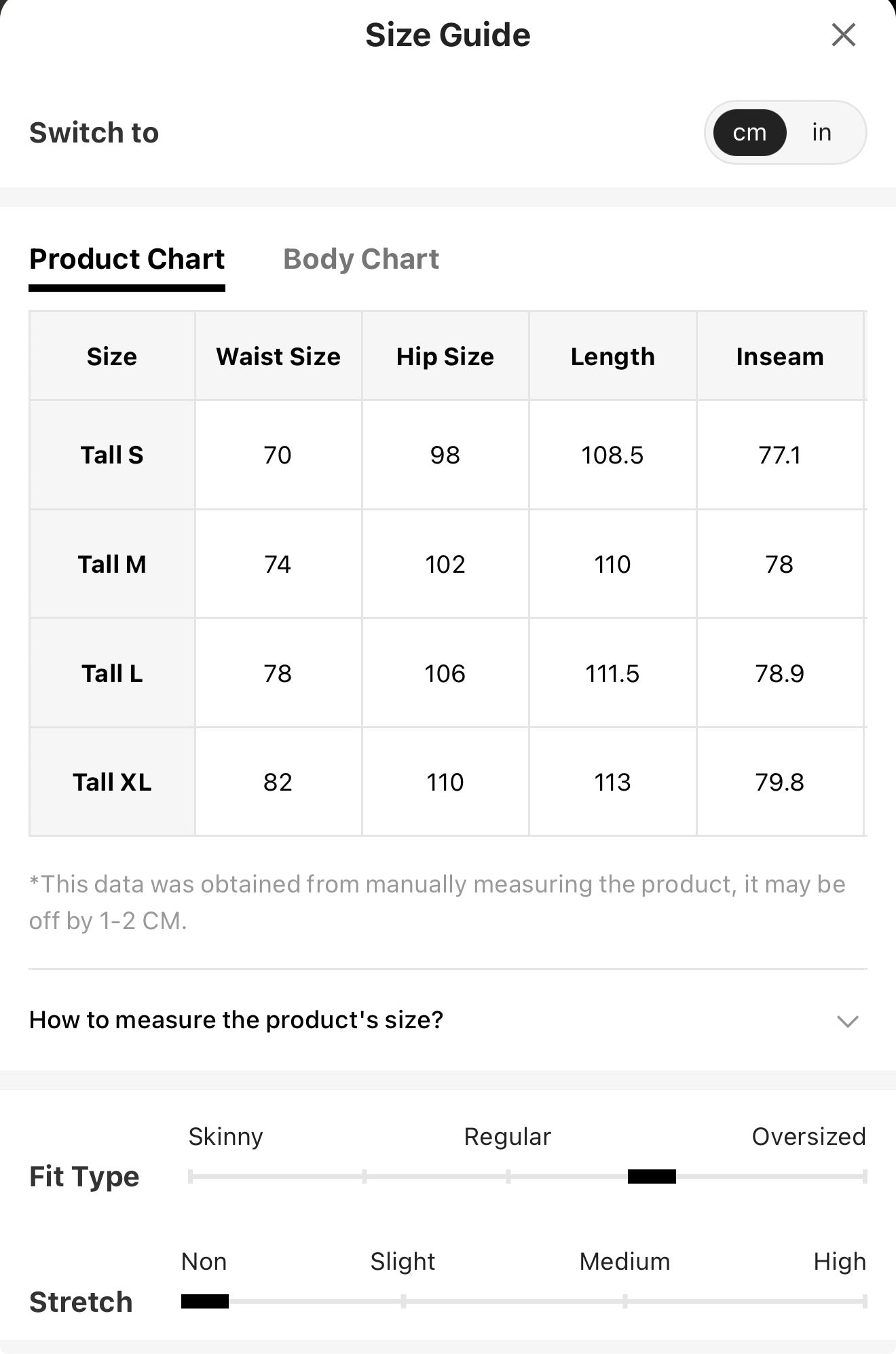896x1354 pixels.
Task: Select the Tall S size row
Action: coord(448,455)
